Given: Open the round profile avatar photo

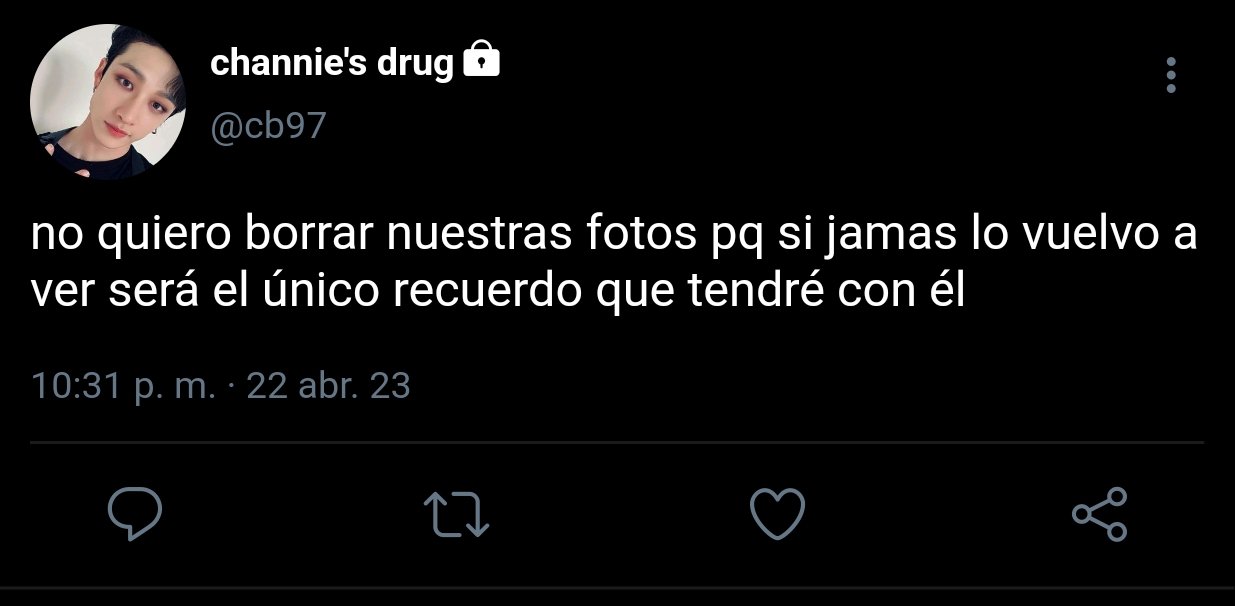Looking at the screenshot, I should 108,103.
